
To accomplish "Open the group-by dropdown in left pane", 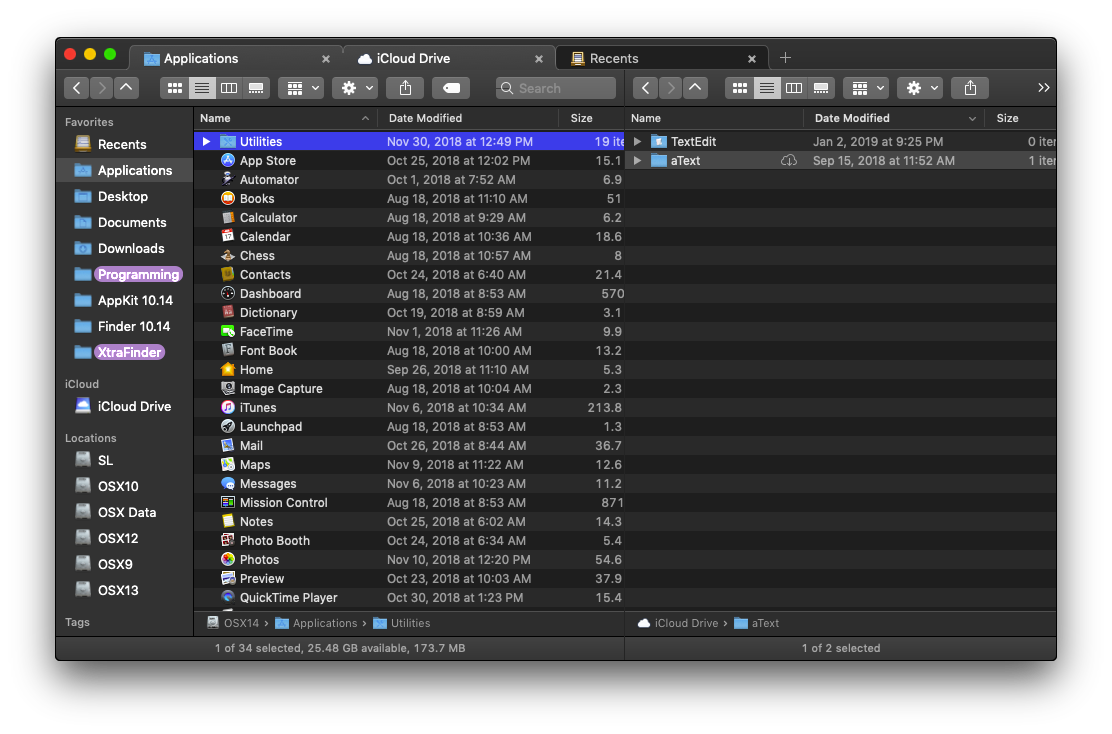I will tap(301, 88).
